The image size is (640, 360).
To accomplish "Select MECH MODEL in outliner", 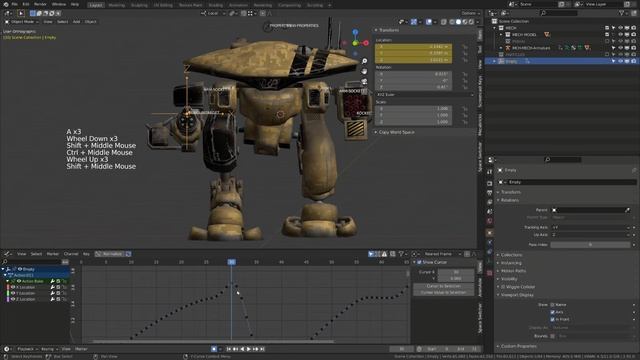I will [x=524, y=35].
